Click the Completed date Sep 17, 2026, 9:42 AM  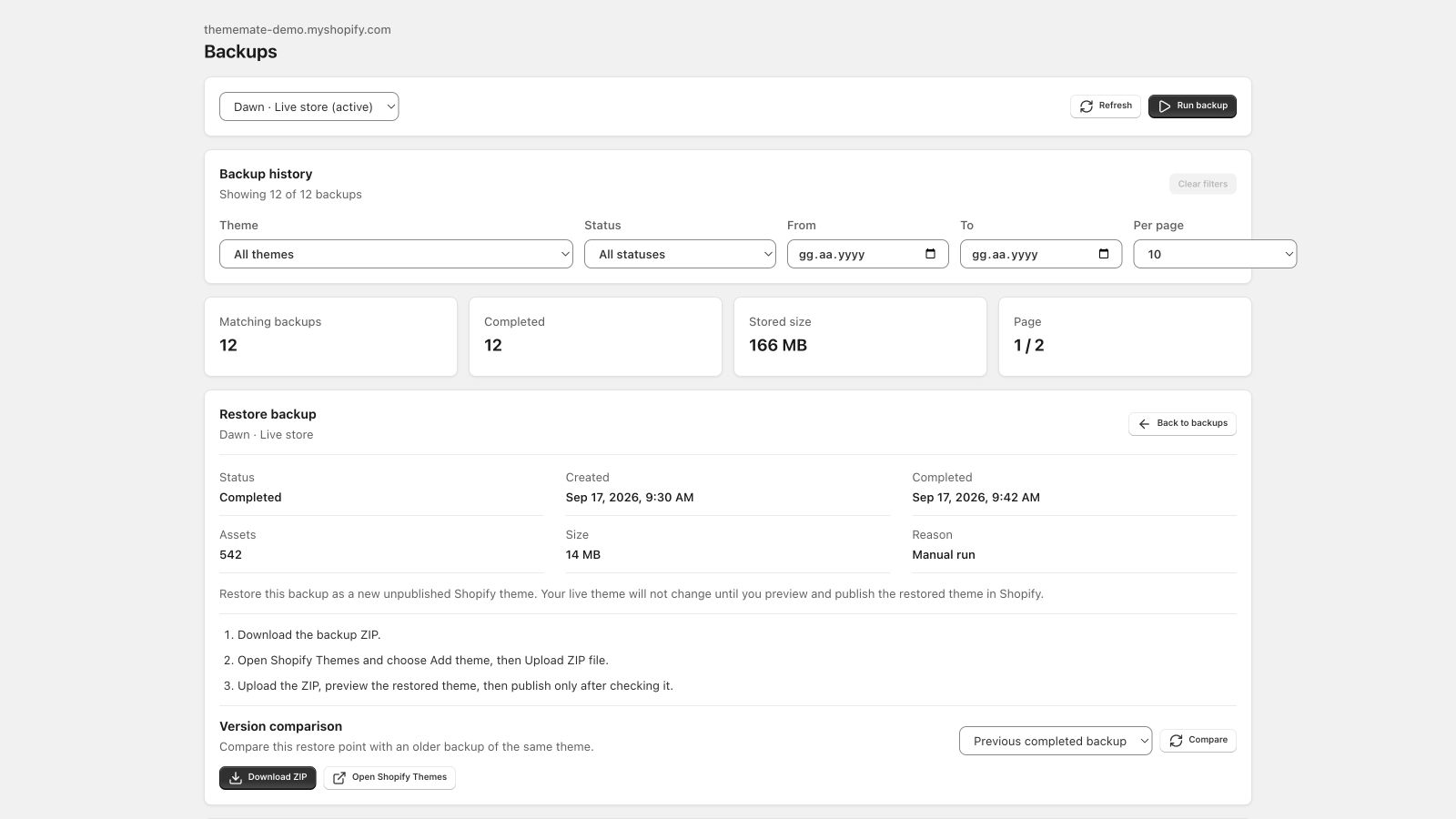pos(976,497)
